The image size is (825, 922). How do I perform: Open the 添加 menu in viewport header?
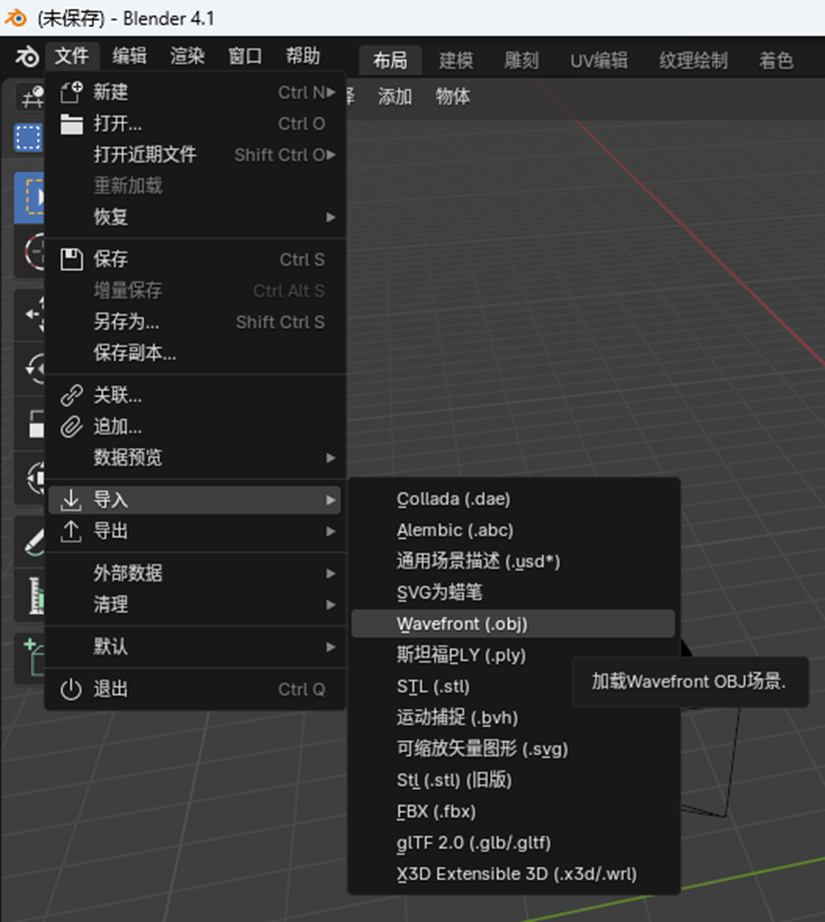point(395,97)
